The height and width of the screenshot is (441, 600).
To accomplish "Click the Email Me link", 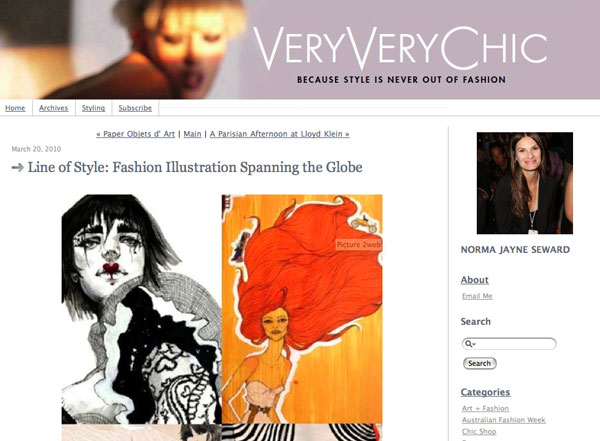I will [x=477, y=296].
